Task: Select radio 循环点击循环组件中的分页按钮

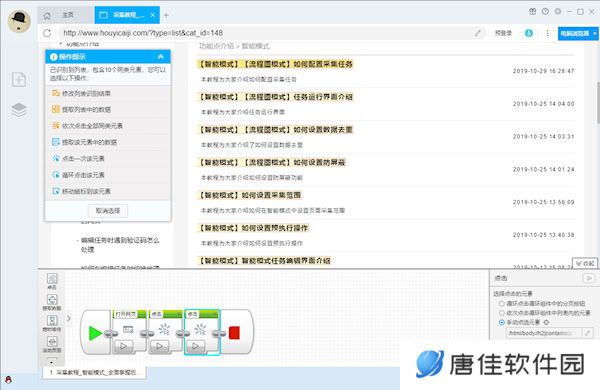Action: (x=502, y=304)
